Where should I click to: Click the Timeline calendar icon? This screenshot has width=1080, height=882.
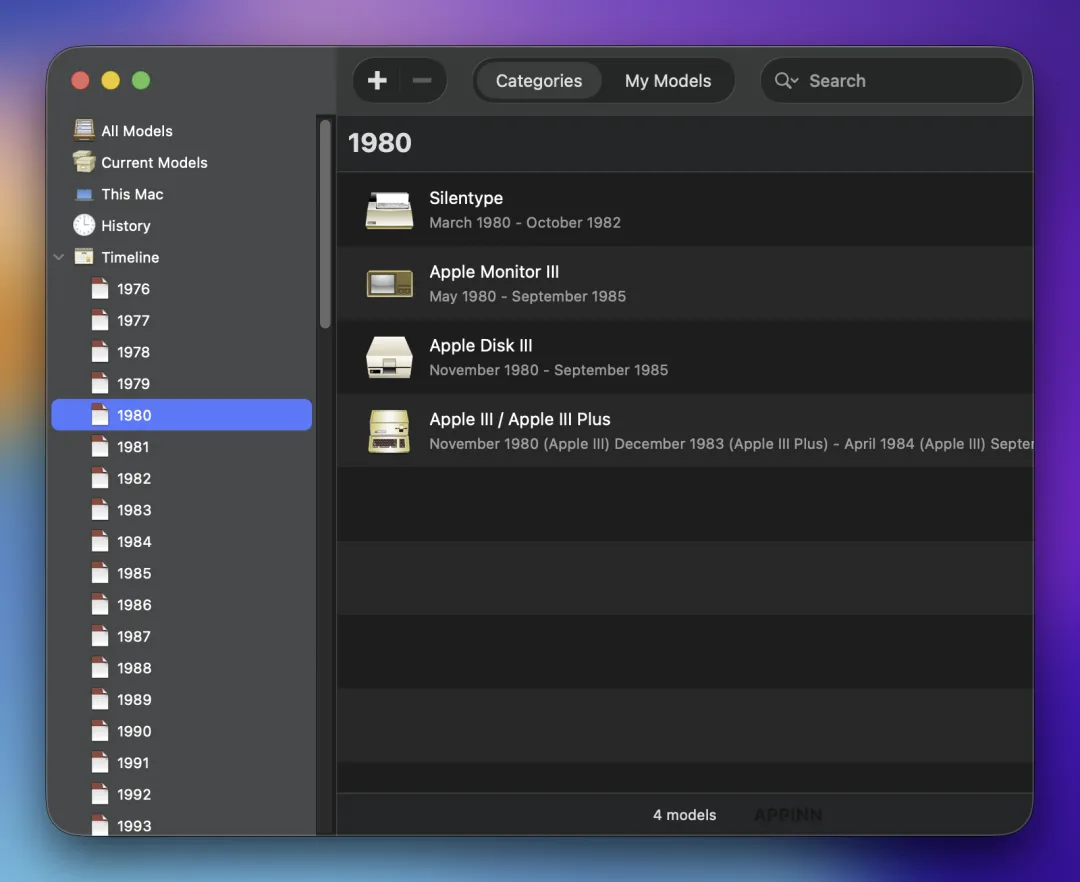[84, 257]
